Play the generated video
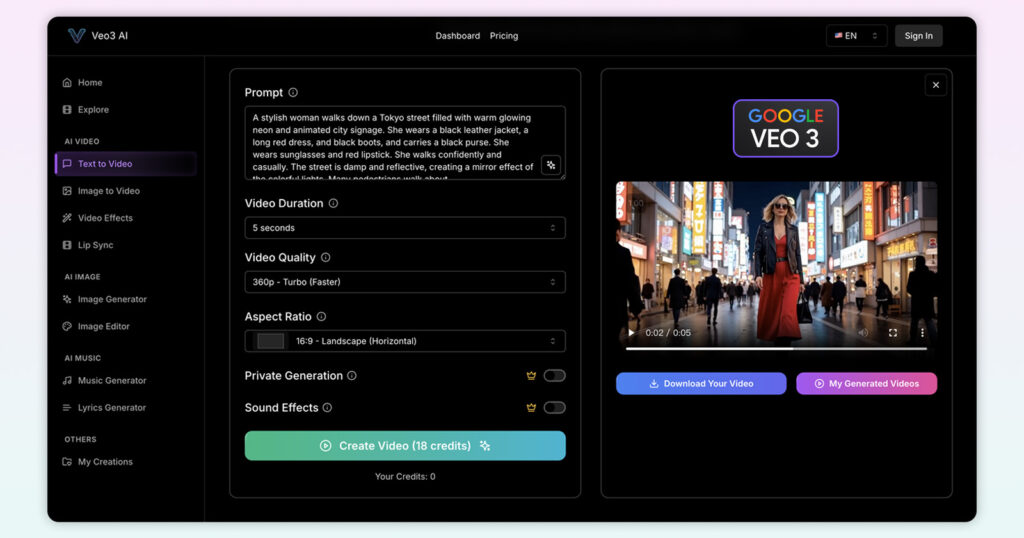Screen dimensions: 1024x538 (631, 332)
